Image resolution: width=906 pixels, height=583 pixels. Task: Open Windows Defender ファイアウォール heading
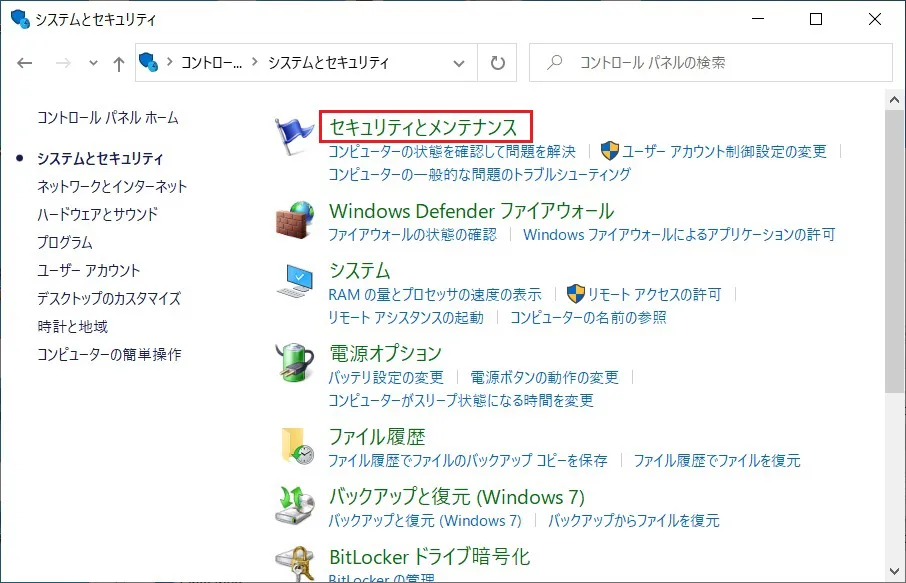471,211
